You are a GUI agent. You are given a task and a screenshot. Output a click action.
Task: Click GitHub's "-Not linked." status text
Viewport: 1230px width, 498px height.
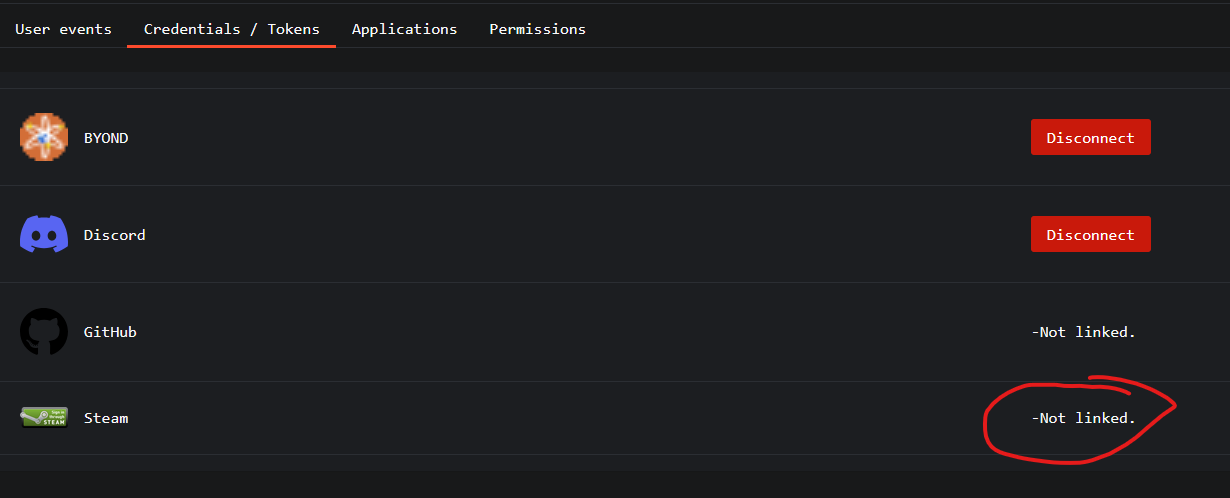1083,332
